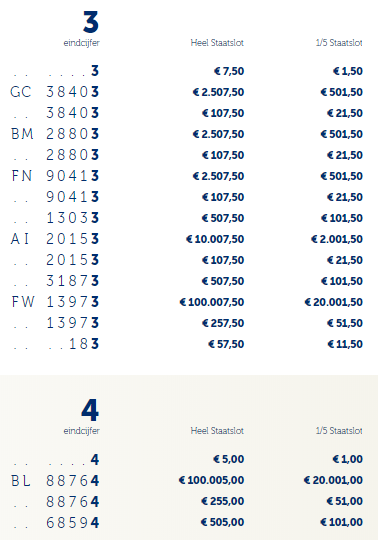
Task: Click the € 100.007,50 prize amount
Action: click(x=212, y=302)
